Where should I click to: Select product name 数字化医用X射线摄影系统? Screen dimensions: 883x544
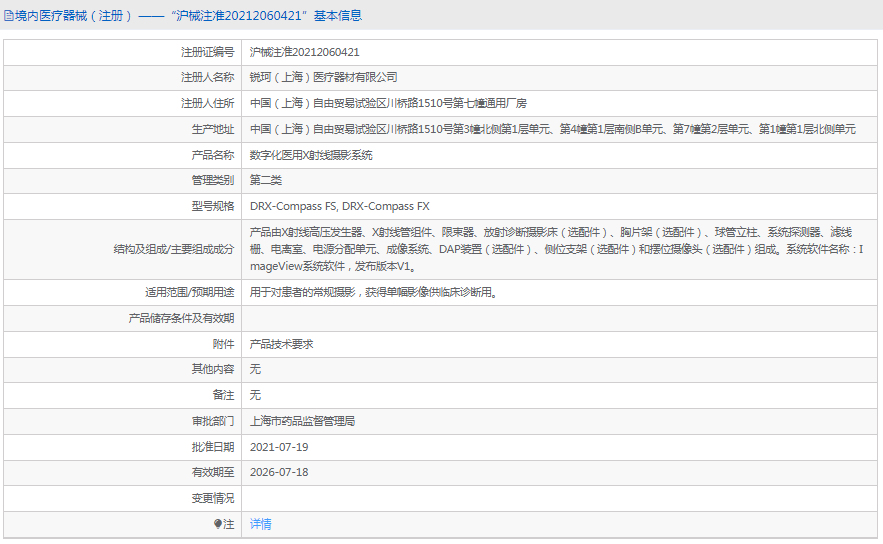click(311, 155)
